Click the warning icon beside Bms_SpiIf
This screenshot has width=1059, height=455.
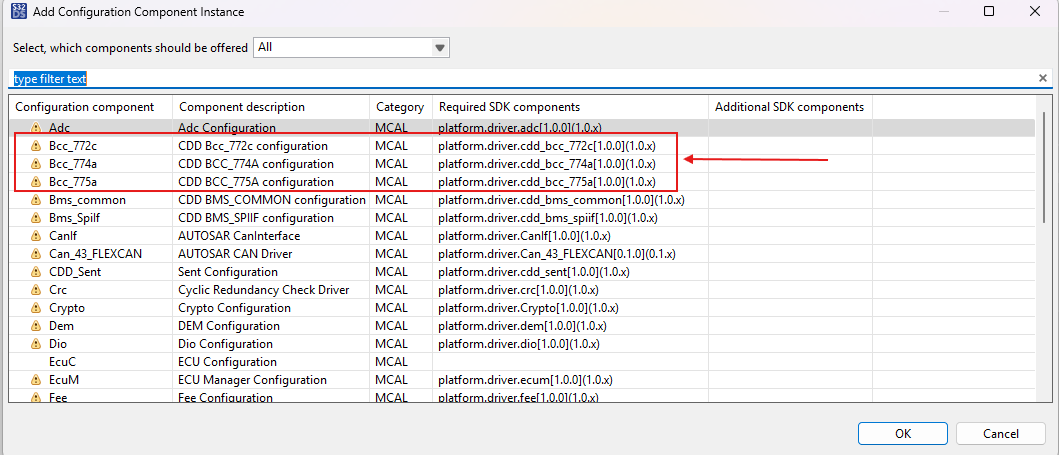click(x=36, y=219)
